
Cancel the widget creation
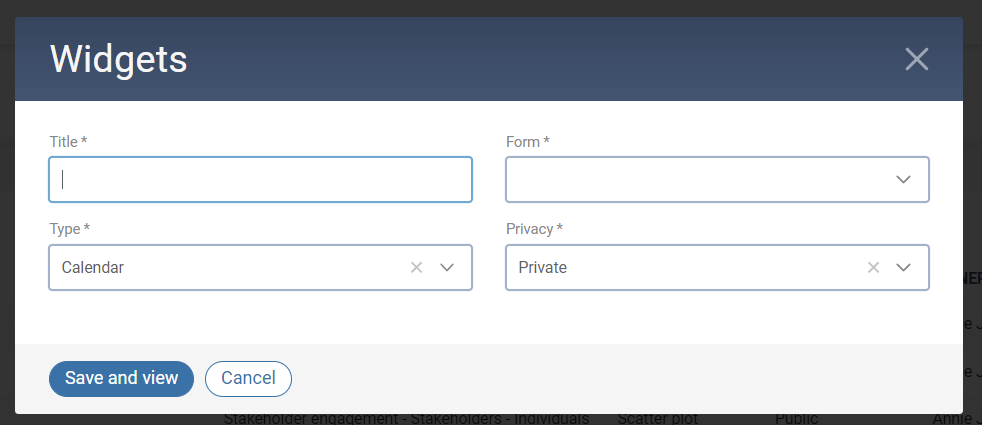248,378
